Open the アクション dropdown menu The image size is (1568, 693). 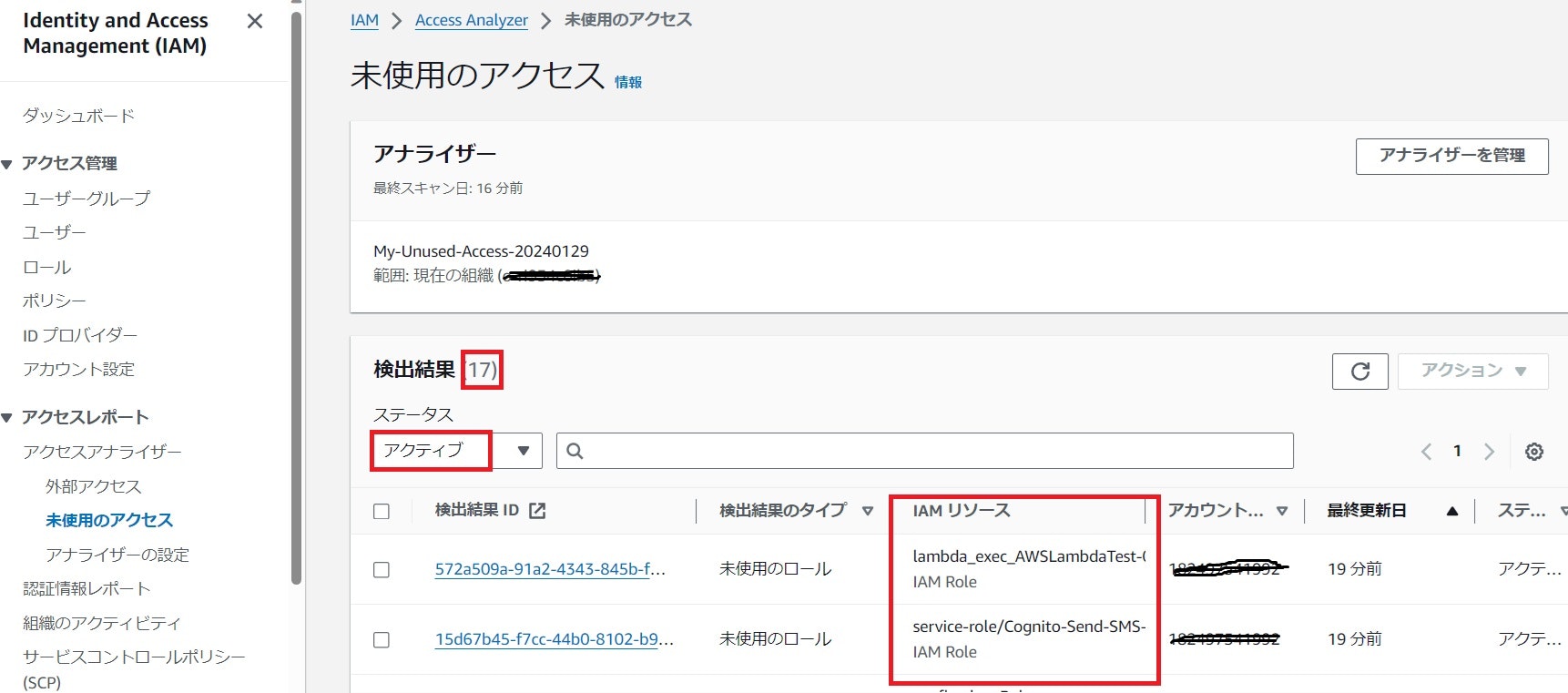point(1473,371)
